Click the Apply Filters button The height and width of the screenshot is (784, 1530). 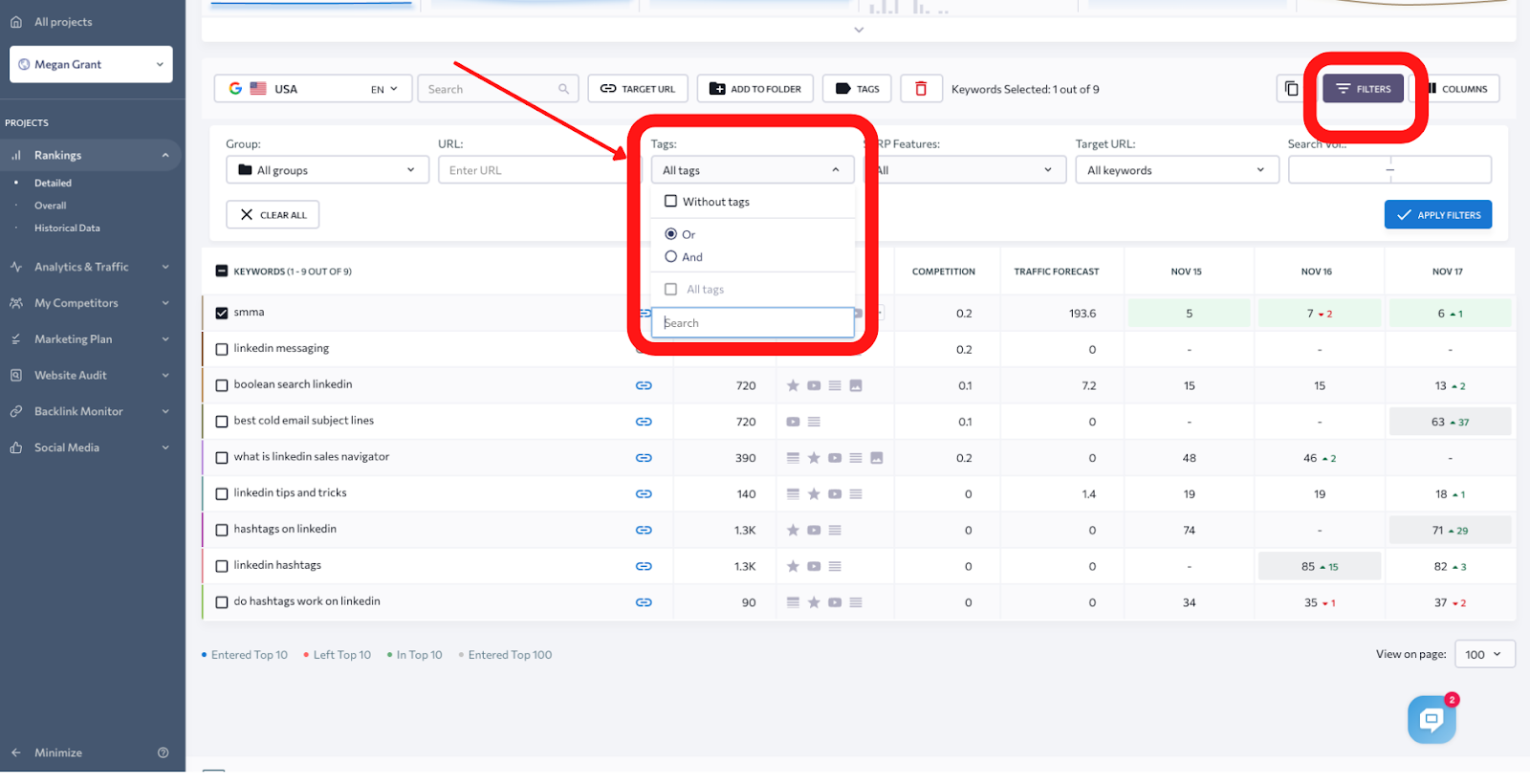pyautogui.click(x=1438, y=215)
